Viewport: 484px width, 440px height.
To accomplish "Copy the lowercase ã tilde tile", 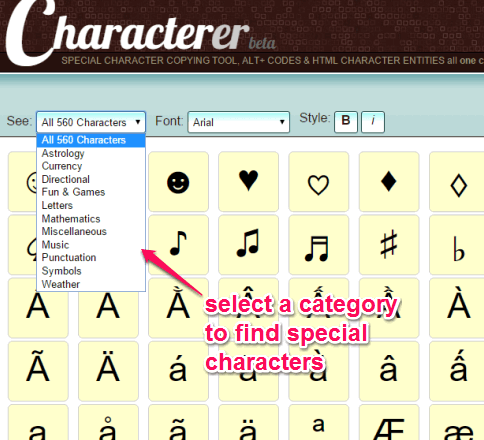I will (x=178, y=422).
